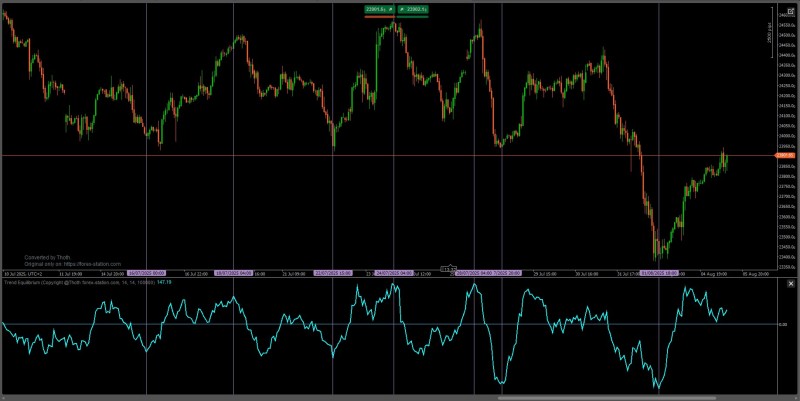Click the 01/08/2025 18:00 time marker label
Screen dimensions: 800x401
click(x=659, y=273)
